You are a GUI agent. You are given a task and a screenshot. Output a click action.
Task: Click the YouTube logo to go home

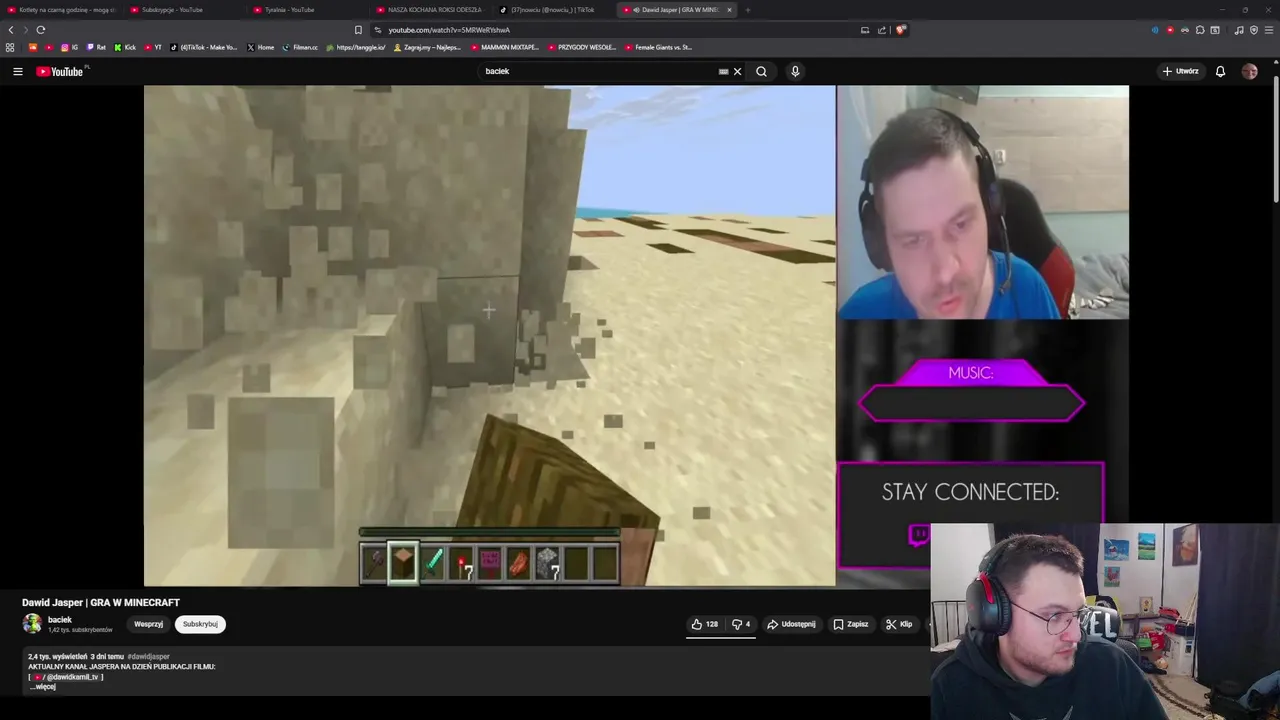point(60,71)
